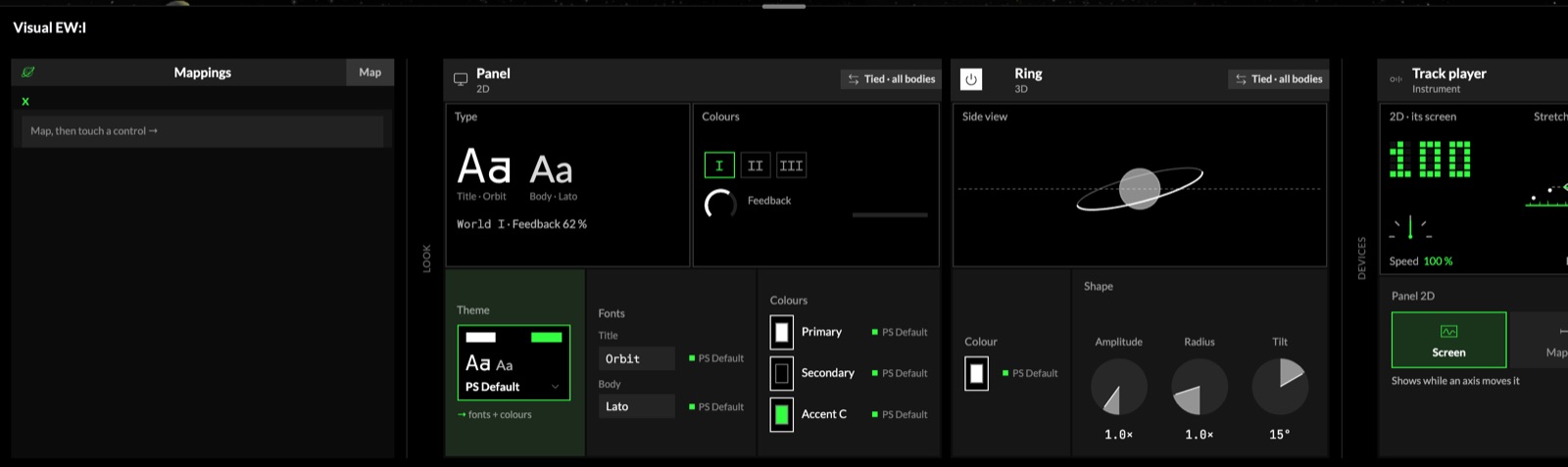The height and width of the screenshot is (467, 1568).
Task: Toggle the Ring power button
Action: click(x=971, y=79)
